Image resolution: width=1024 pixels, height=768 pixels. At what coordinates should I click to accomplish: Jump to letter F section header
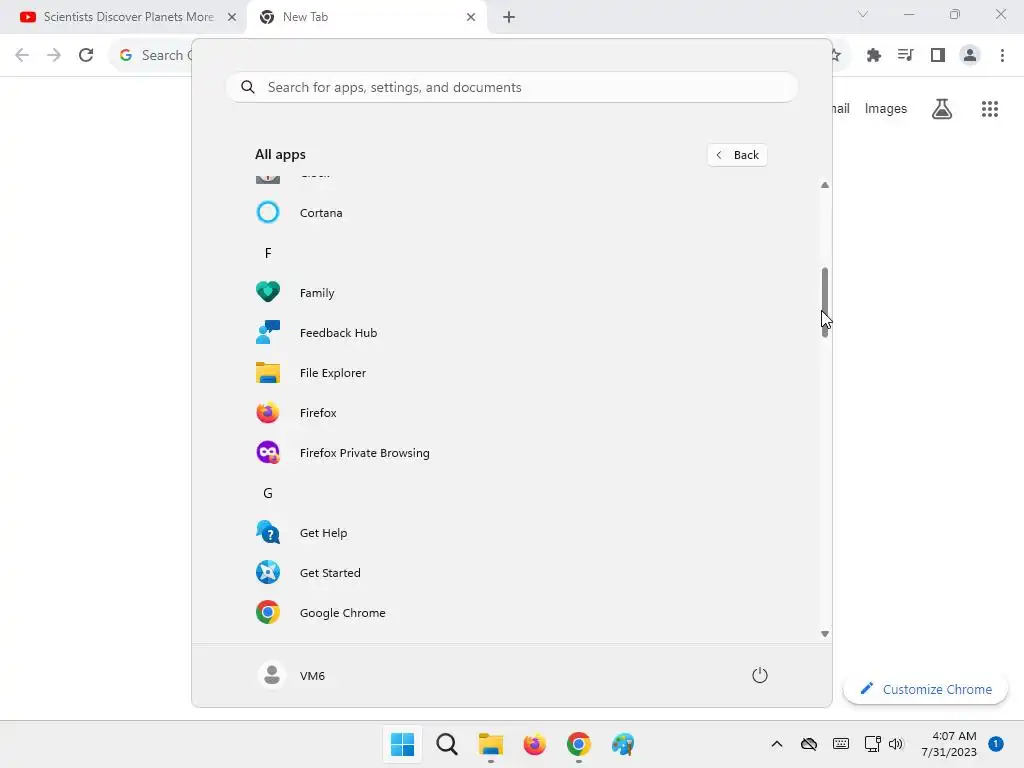click(x=268, y=253)
